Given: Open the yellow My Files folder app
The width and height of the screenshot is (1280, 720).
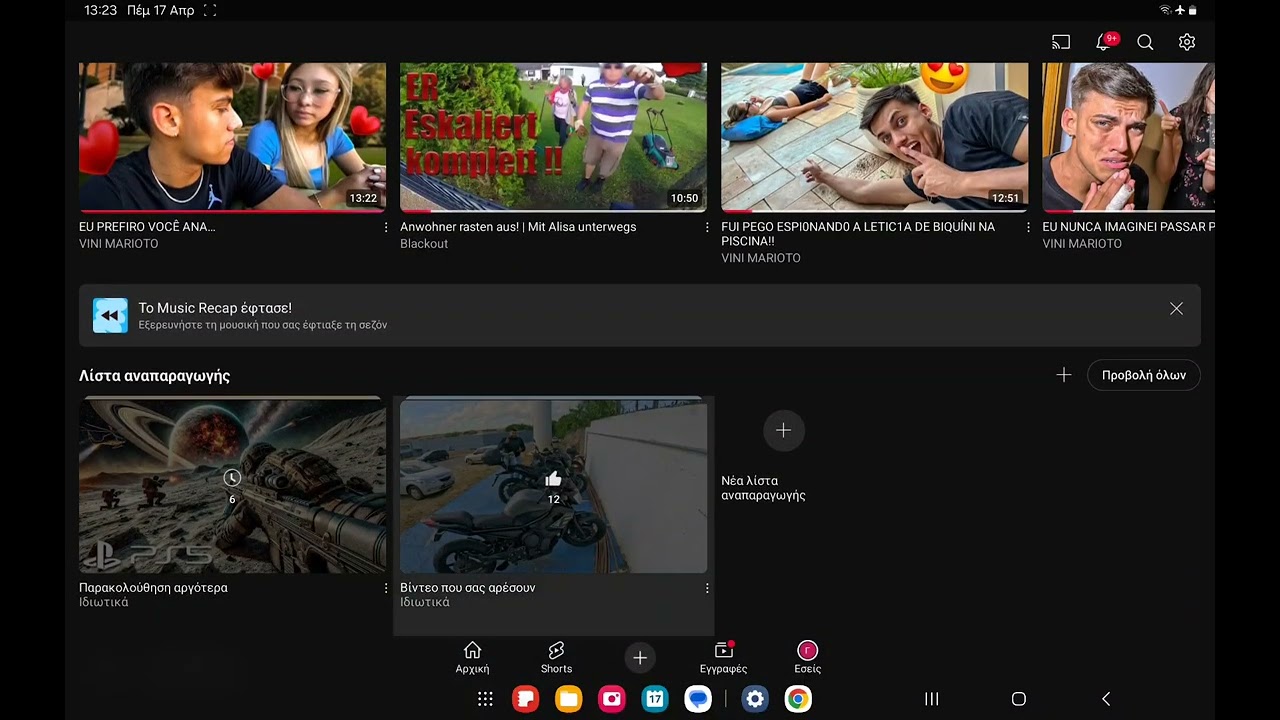Looking at the screenshot, I should (568, 699).
